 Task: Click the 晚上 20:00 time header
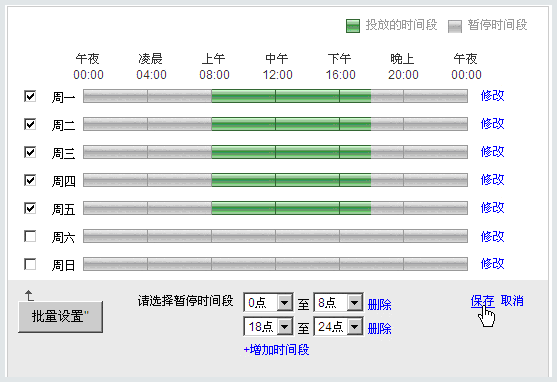tap(403, 67)
